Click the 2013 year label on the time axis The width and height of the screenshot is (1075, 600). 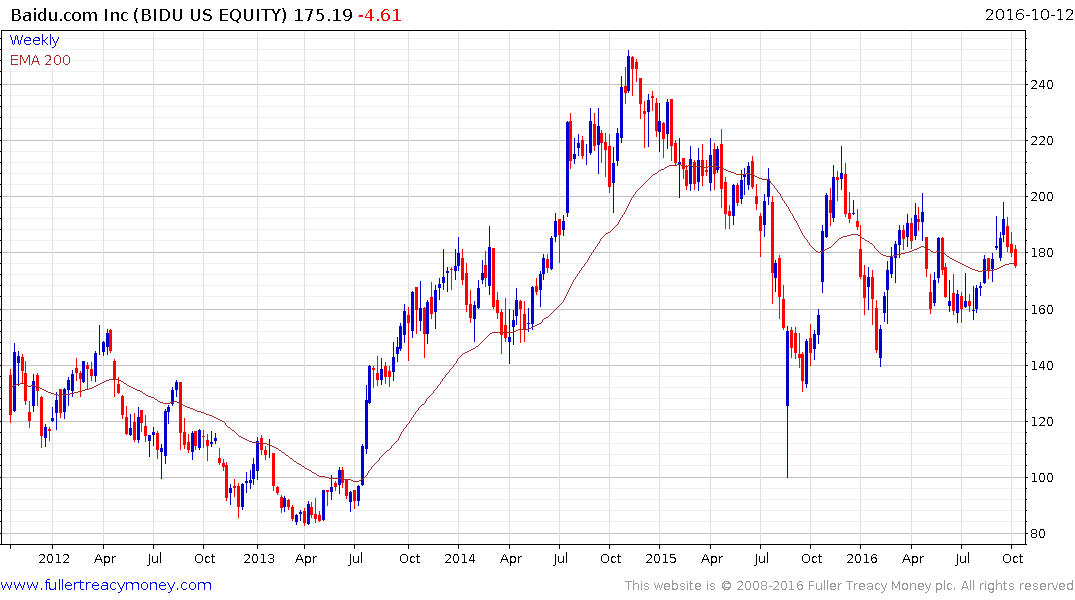click(x=259, y=558)
